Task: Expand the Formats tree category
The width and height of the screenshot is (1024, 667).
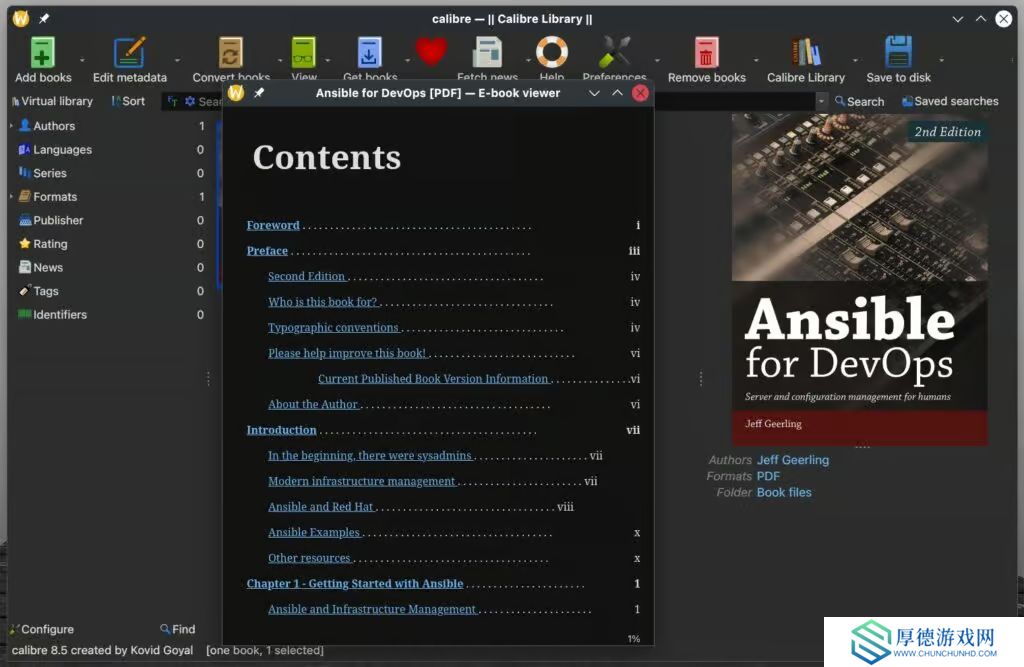Action: click(11, 196)
